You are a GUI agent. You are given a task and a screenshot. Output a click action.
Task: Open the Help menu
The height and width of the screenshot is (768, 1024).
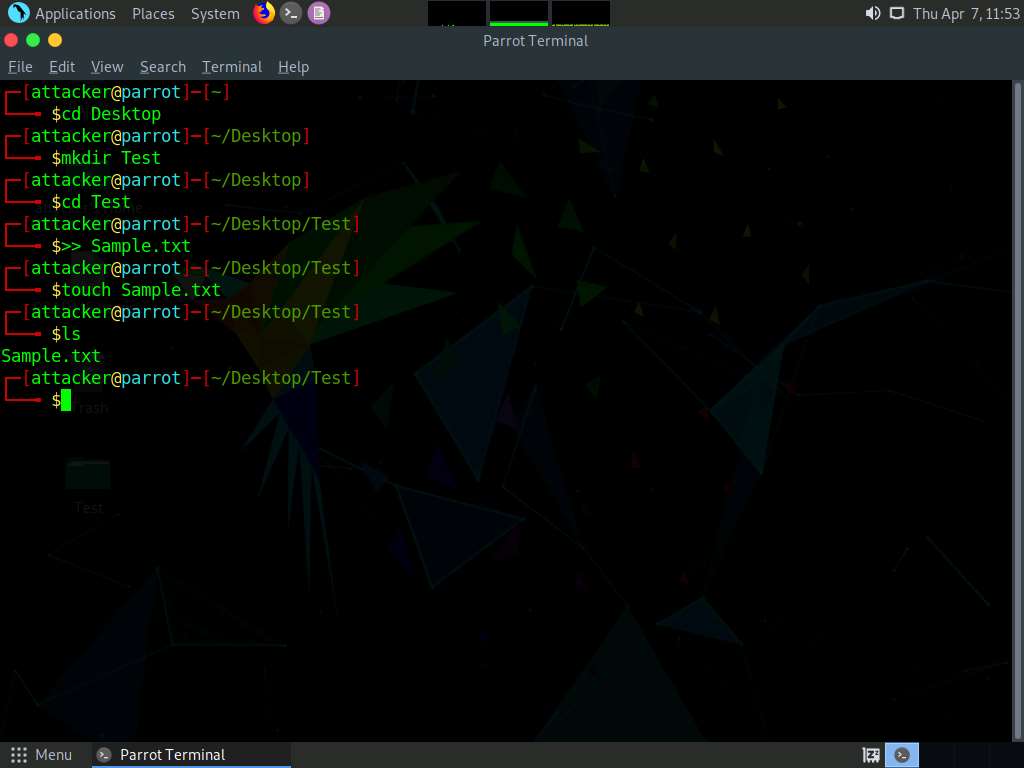click(293, 67)
